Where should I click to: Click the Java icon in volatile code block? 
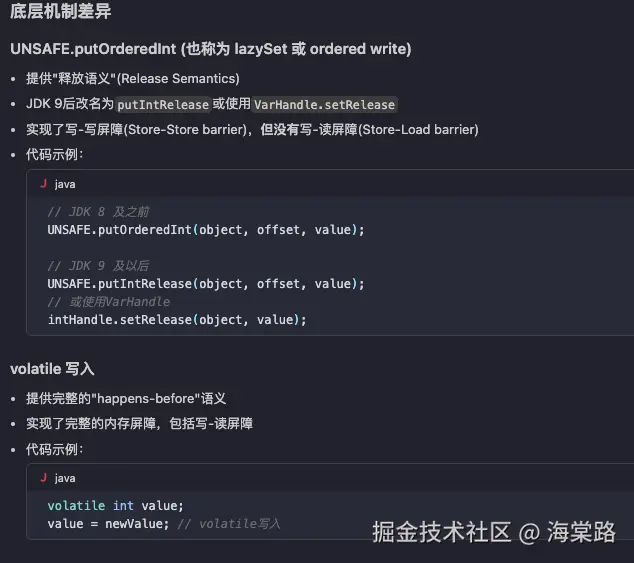[x=43, y=478]
